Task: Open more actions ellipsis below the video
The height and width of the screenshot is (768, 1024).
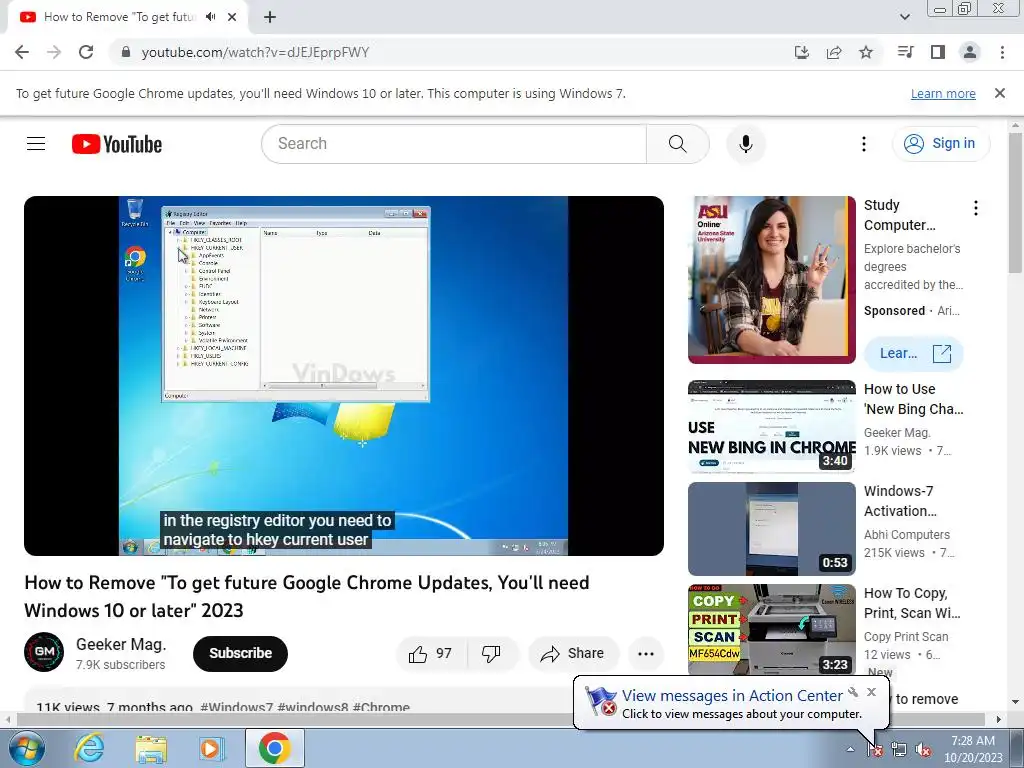Action: [x=645, y=654]
